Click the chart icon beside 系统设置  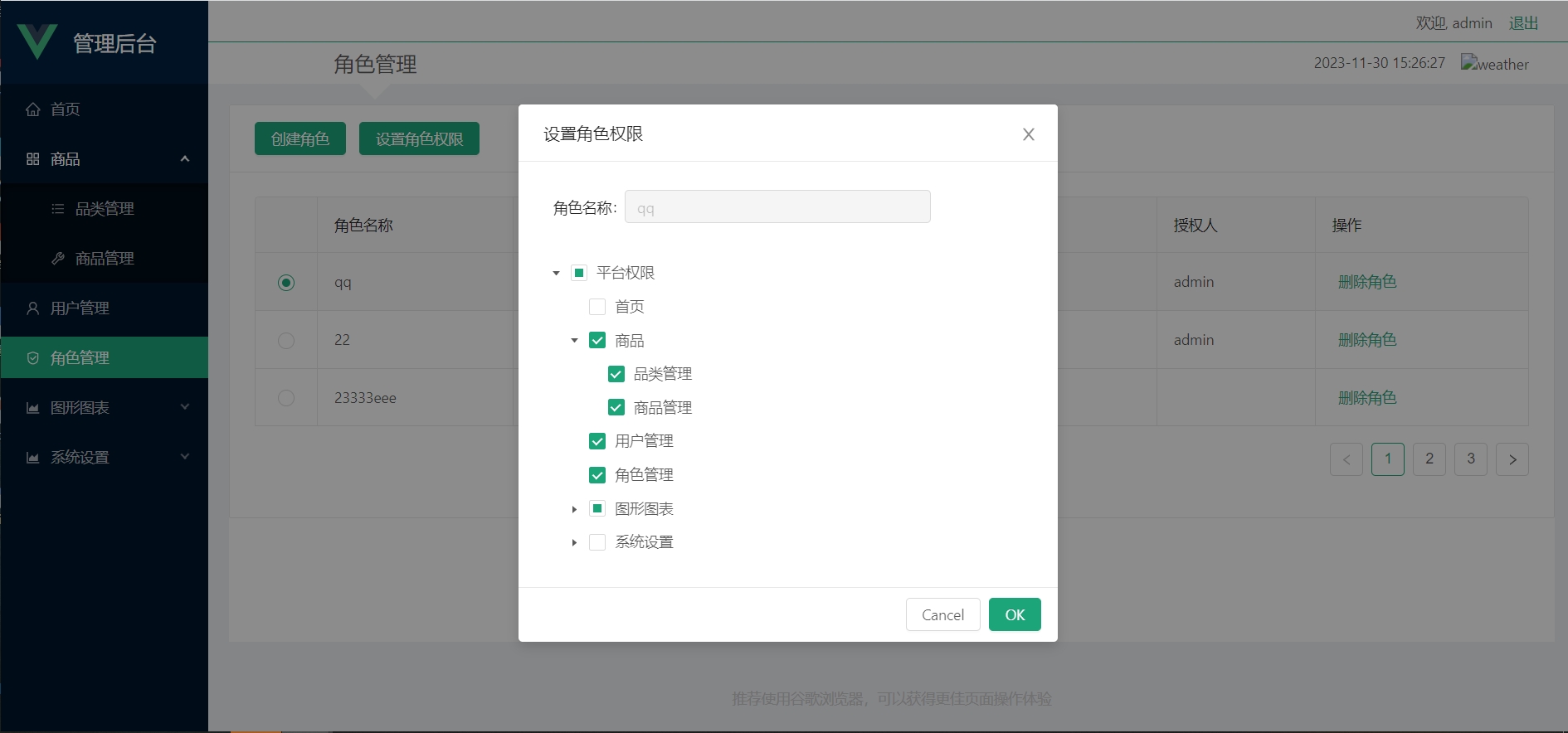coord(33,458)
